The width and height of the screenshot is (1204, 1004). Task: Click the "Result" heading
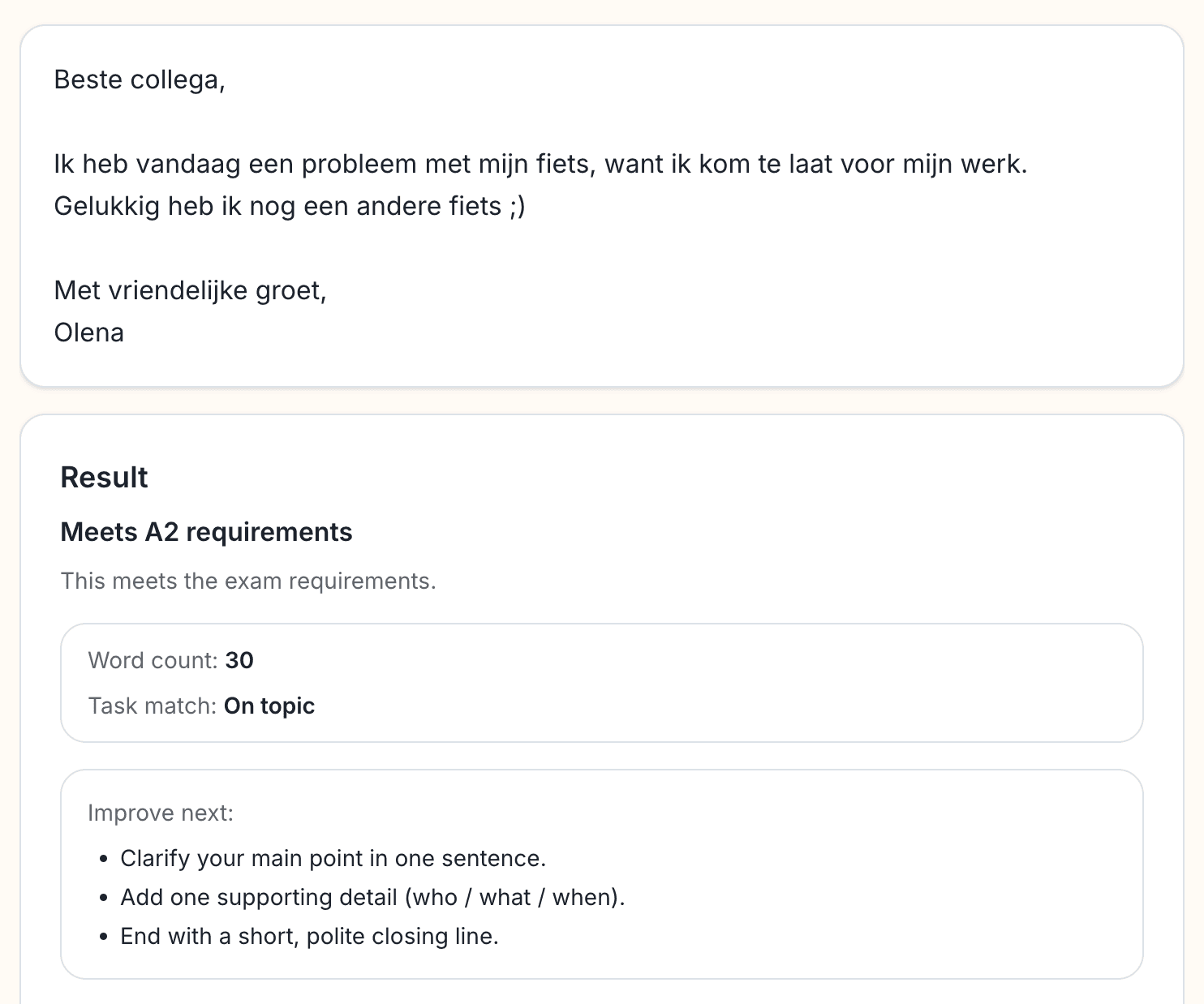click(104, 478)
